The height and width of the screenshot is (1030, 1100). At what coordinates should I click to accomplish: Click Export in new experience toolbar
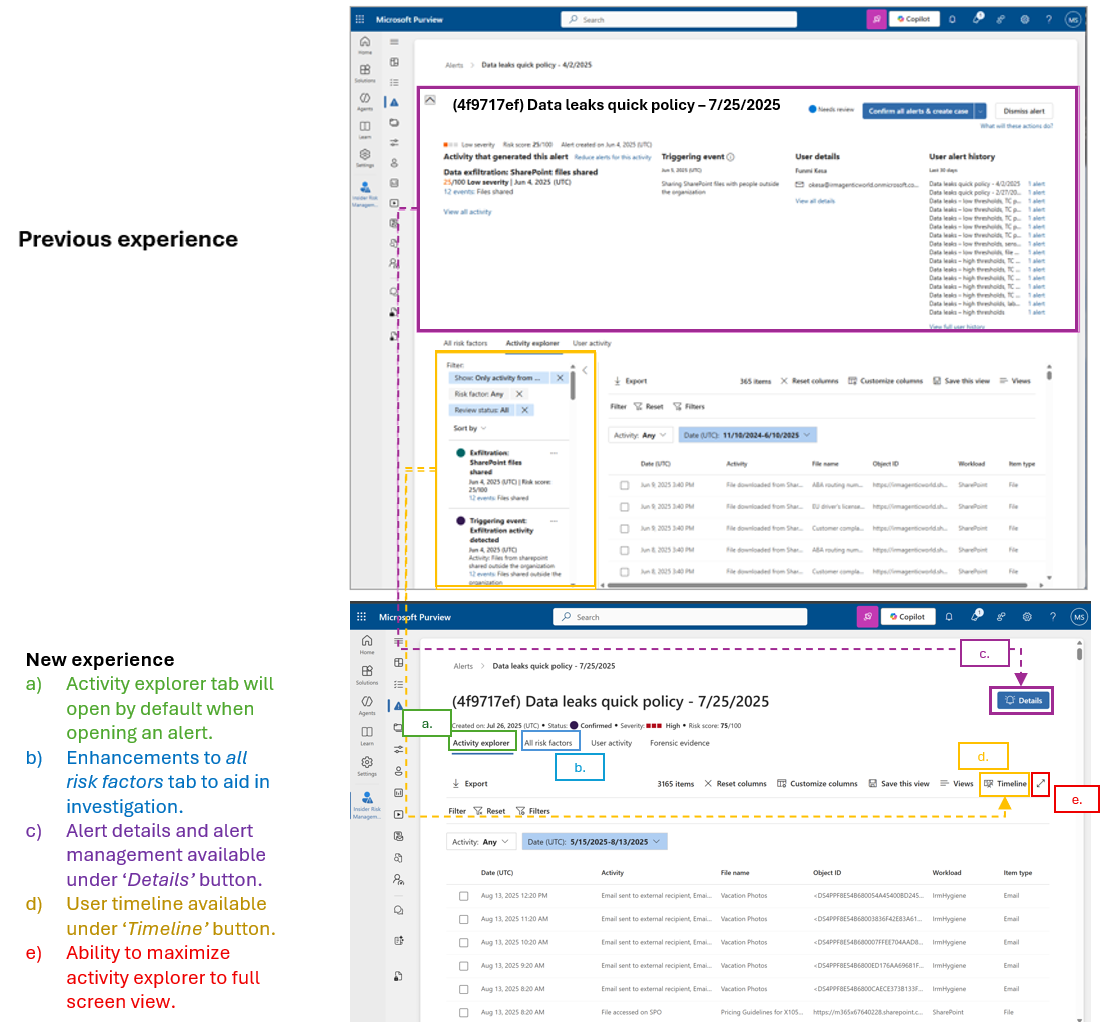[x=469, y=784]
